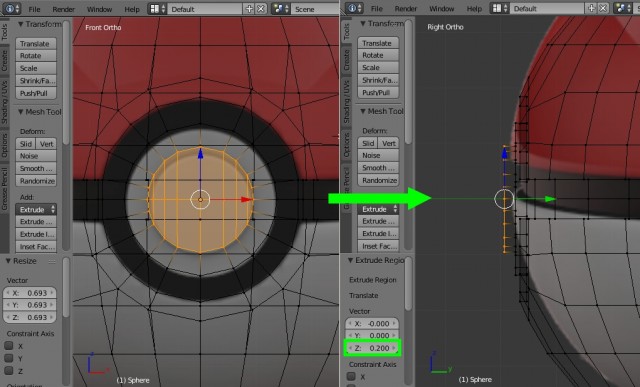
Task: Delete the current screen layout in right window
Action: pyautogui.click(x=603, y=8)
